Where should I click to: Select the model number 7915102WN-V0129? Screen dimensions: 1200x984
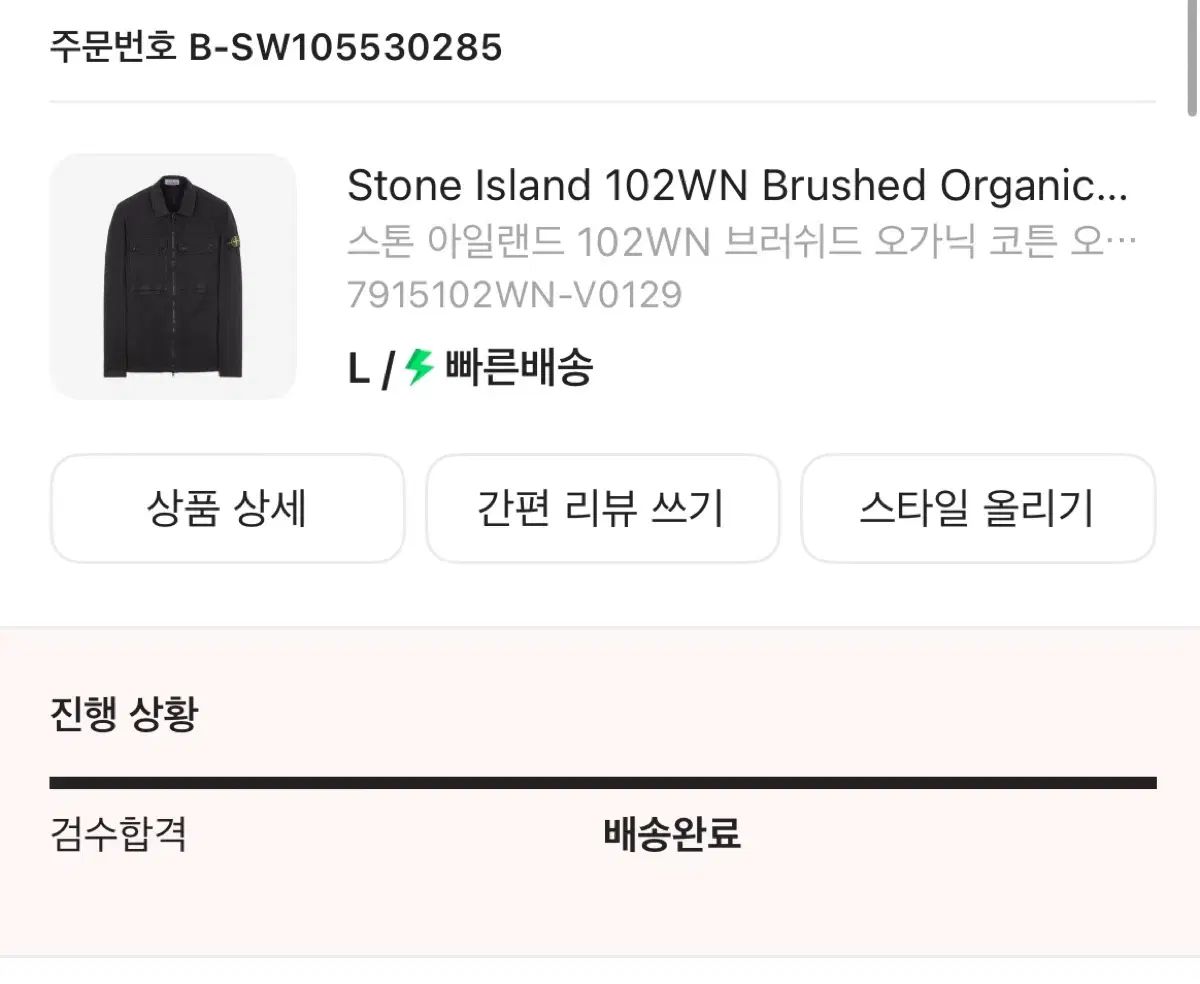(x=514, y=295)
